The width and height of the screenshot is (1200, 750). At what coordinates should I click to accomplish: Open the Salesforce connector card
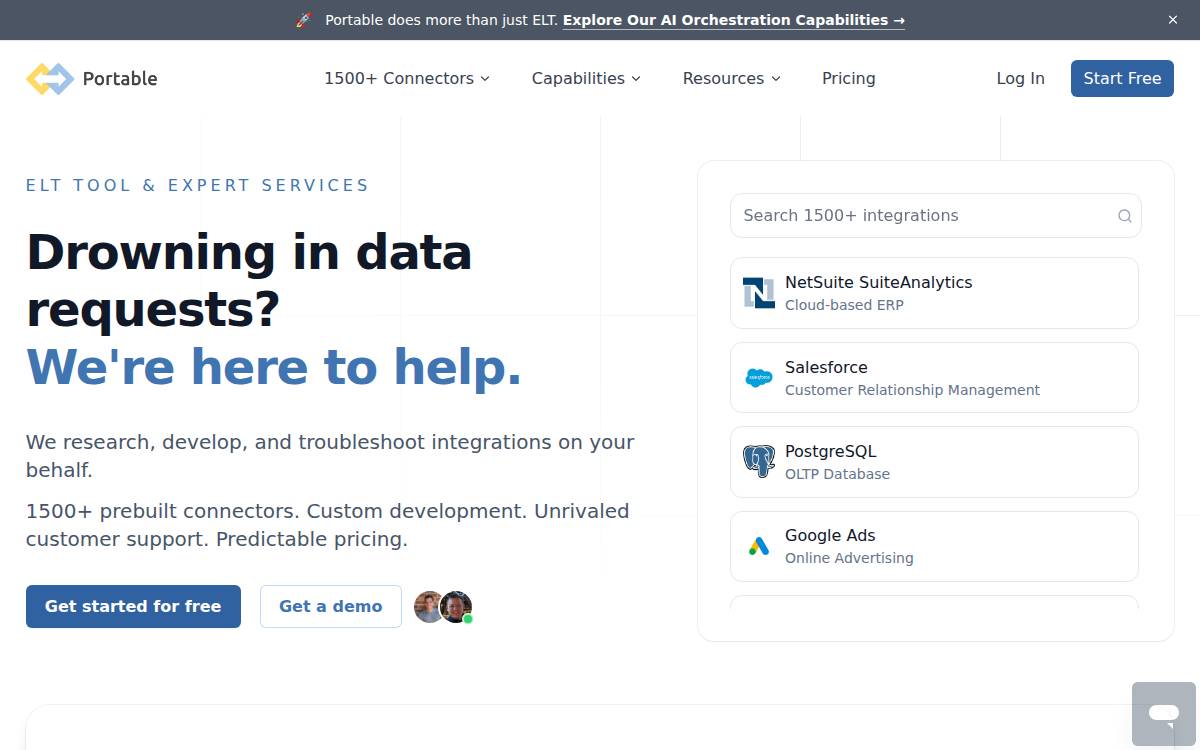[934, 377]
